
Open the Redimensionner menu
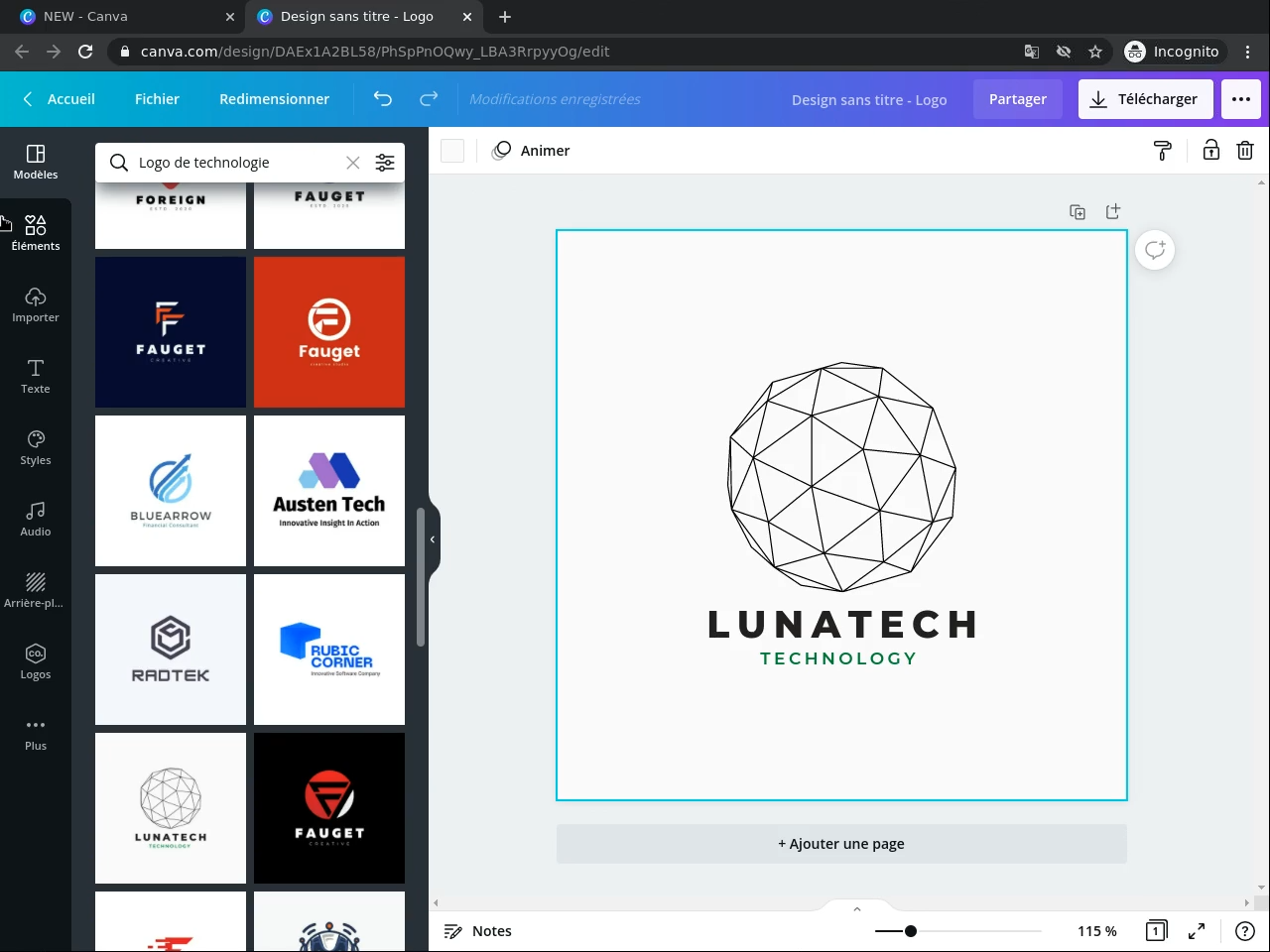point(274,99)
